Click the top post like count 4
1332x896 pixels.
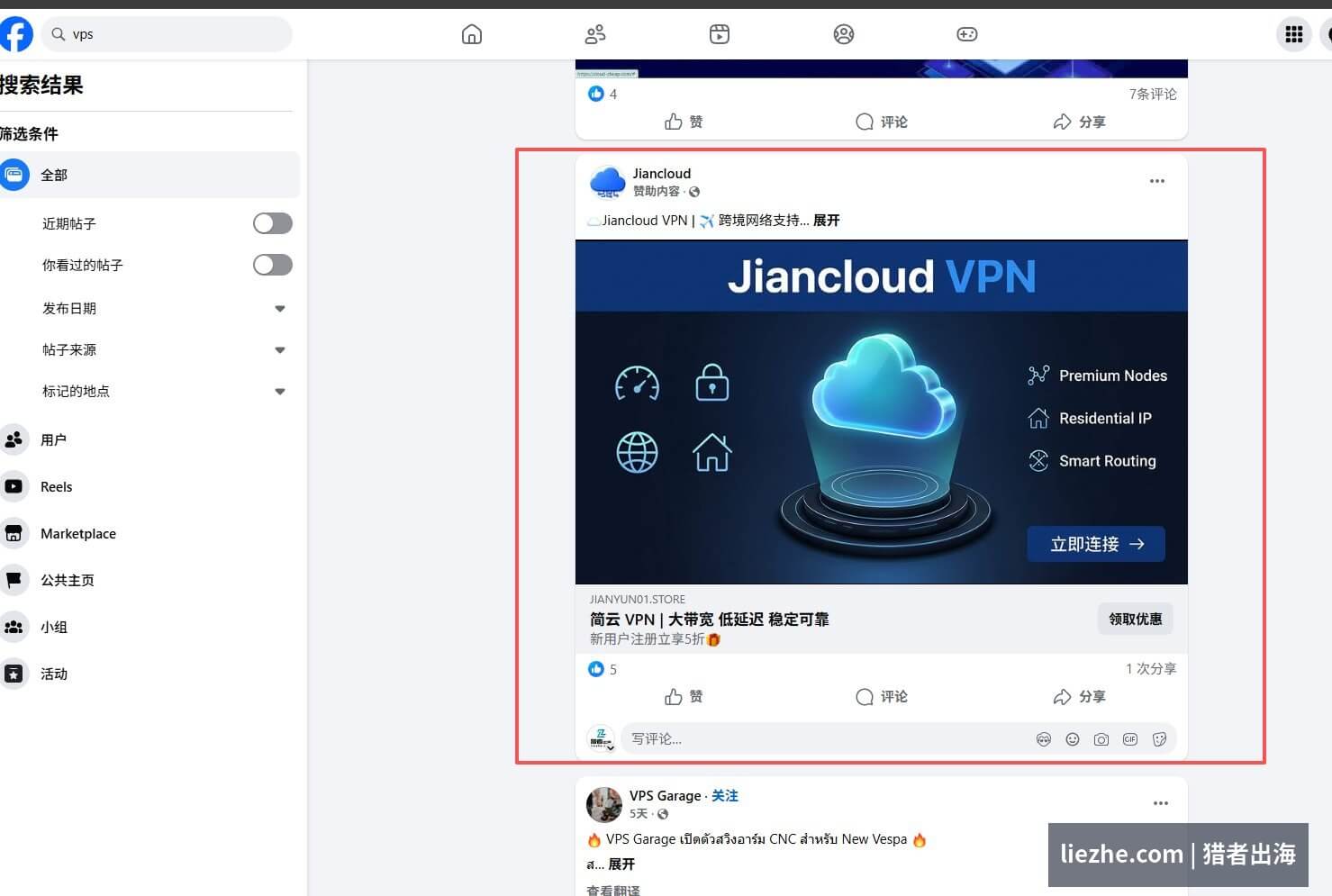pyautogui.click(x=603, y=94)
